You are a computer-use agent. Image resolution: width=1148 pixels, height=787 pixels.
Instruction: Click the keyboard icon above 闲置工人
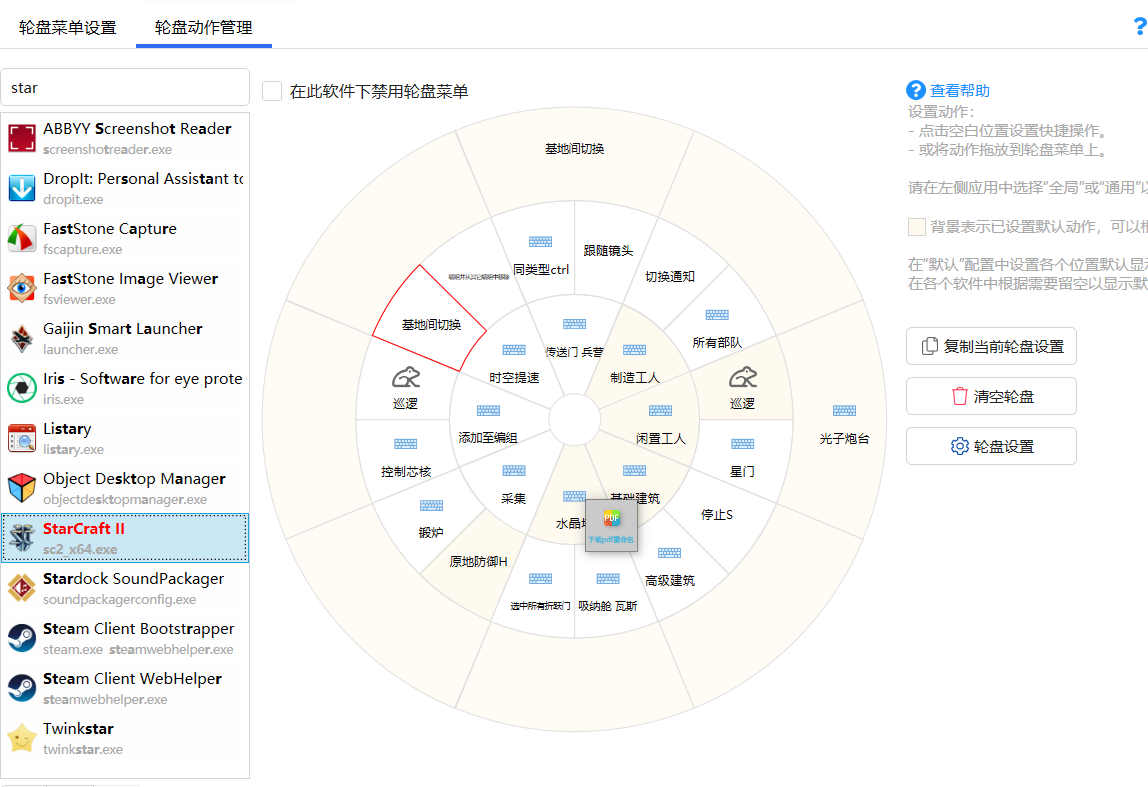pos(660,410)
